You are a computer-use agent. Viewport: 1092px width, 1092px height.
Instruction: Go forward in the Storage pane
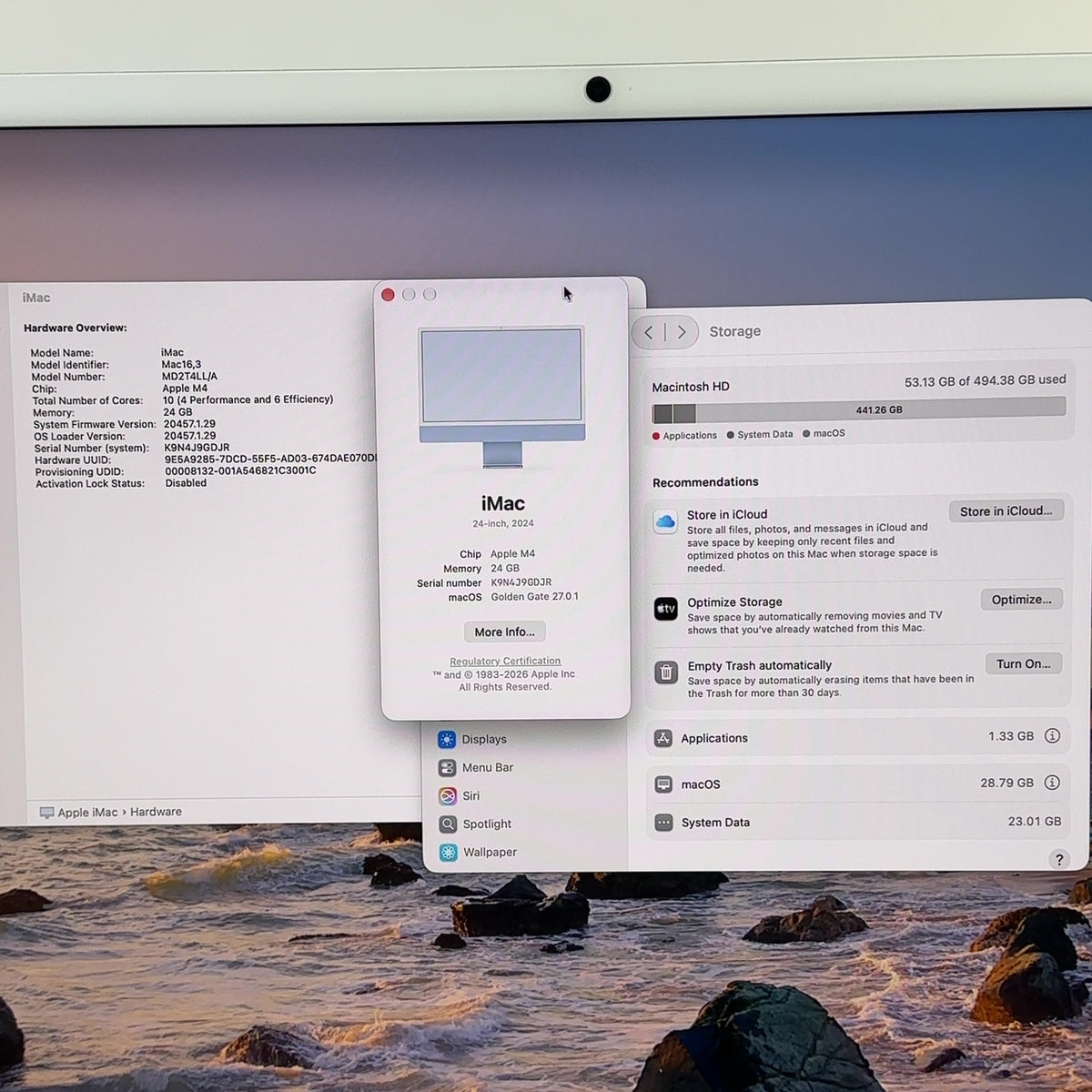[682, 332]
